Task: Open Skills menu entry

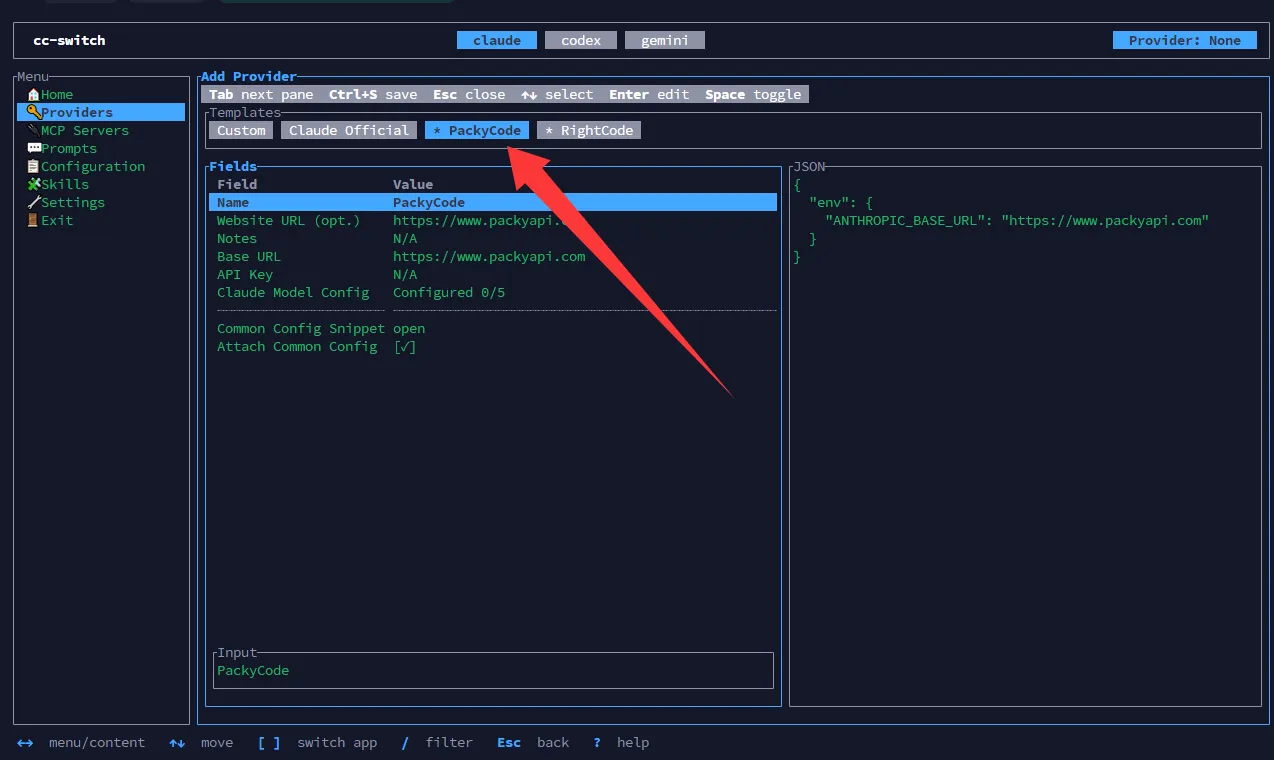Action: pyautogui.click(x=65, y=185)
